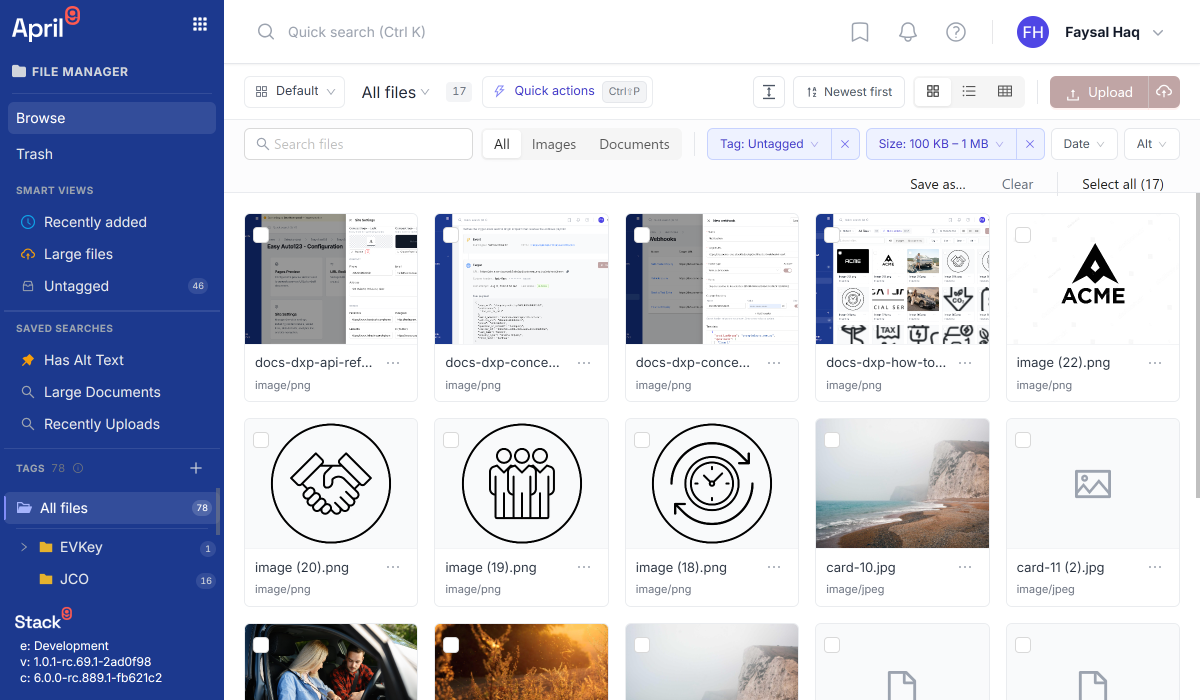Select checkbox on image (22).png card
The width and height of the screenshot is (1200, 700).
[x=1023, y=235]
